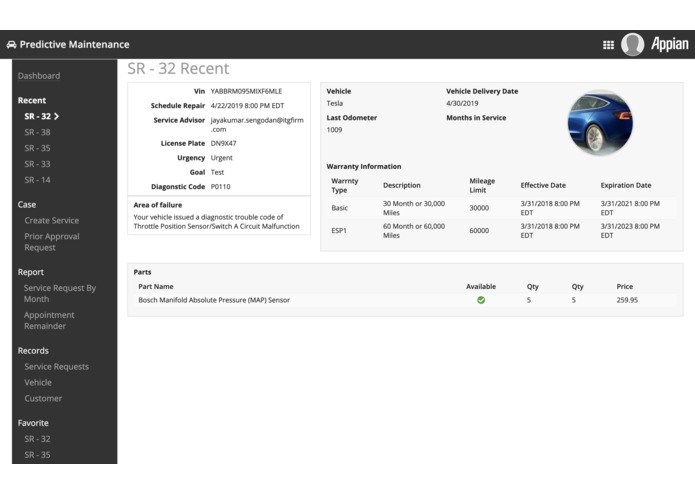The height and width of the screenshot is (494, 695).
Task: Click expiration date 3/31/2023
Action: 630,231
